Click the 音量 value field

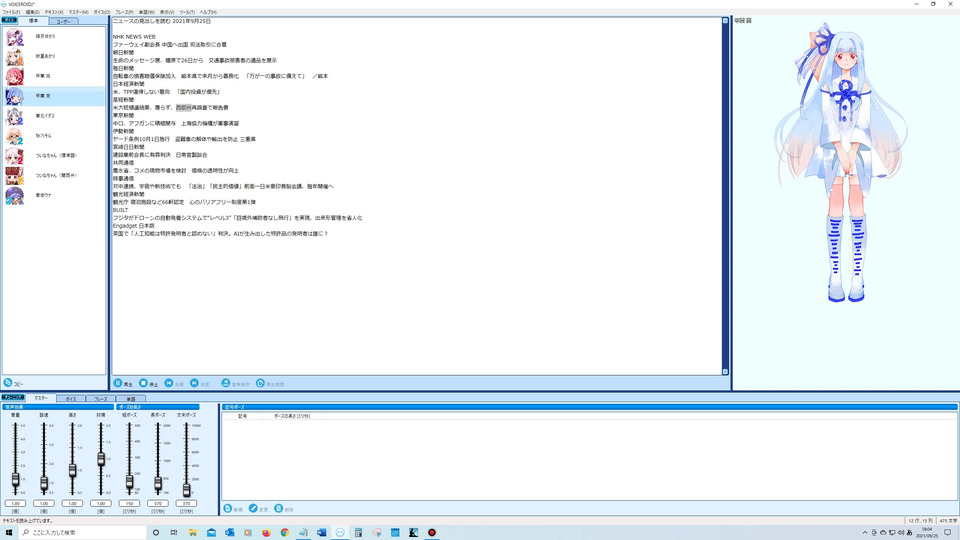15,503
